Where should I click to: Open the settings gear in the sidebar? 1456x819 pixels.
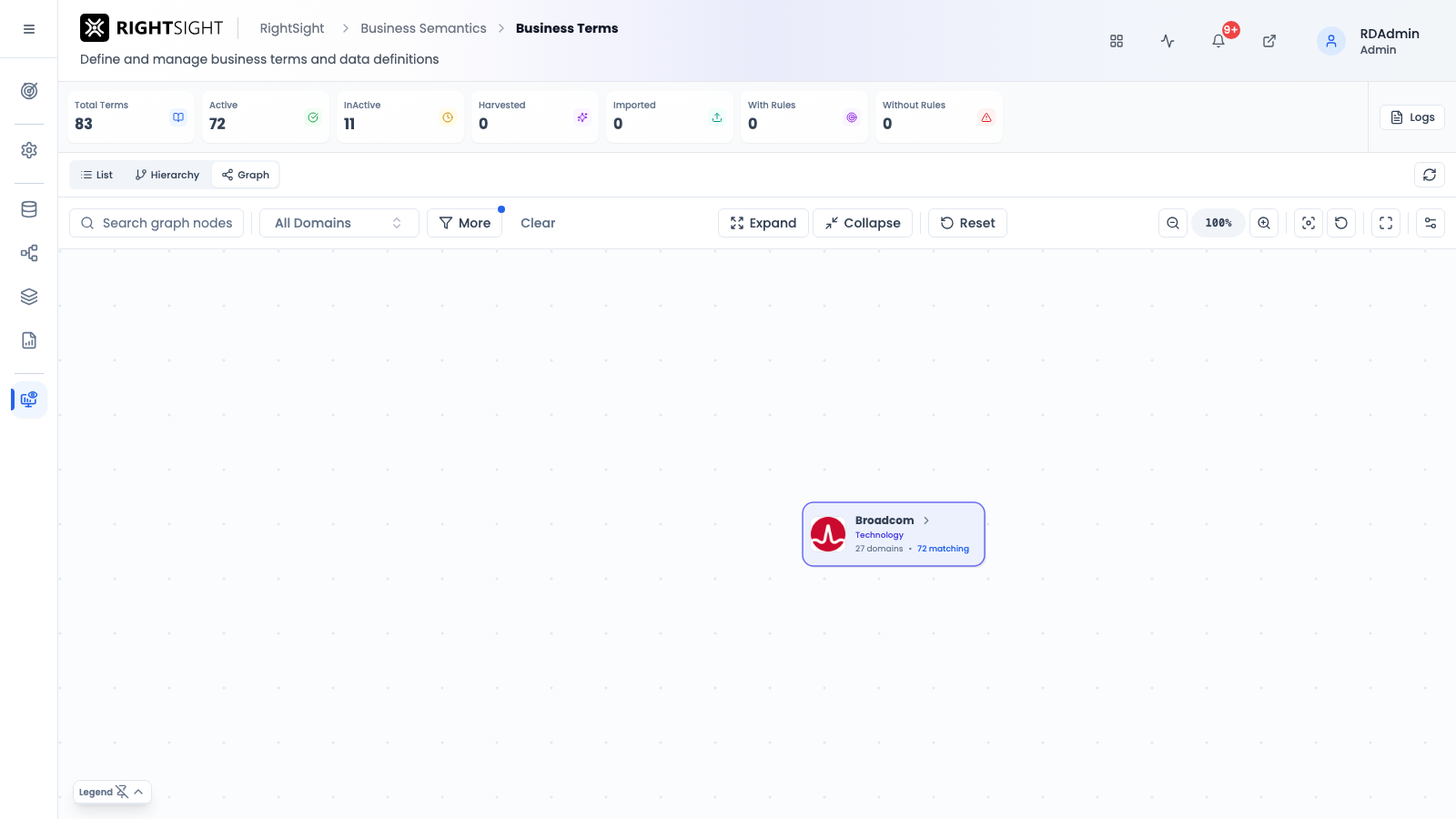[x=29, y=150]
